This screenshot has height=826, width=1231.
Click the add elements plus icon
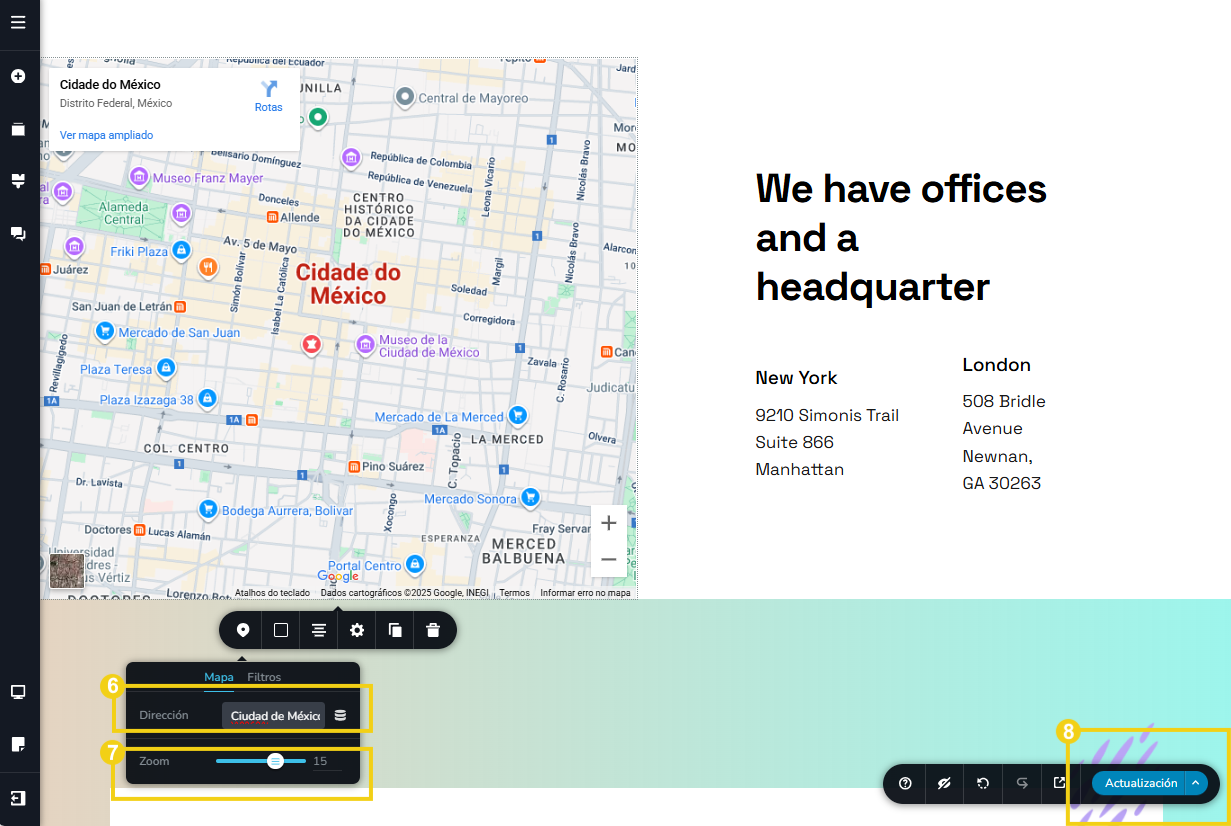[x=18, y=76]
